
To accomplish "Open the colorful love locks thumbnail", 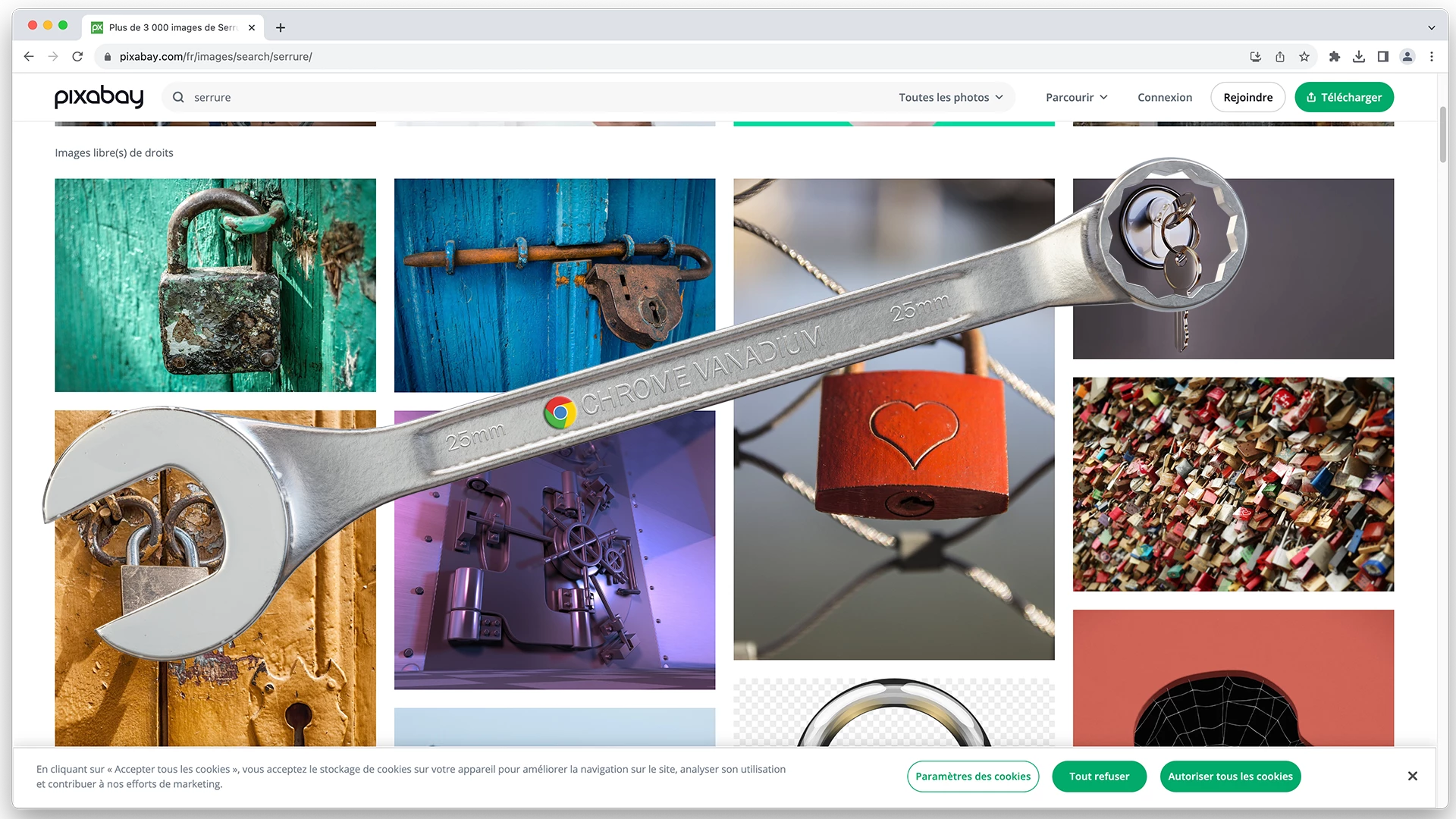I will 1233,484.
